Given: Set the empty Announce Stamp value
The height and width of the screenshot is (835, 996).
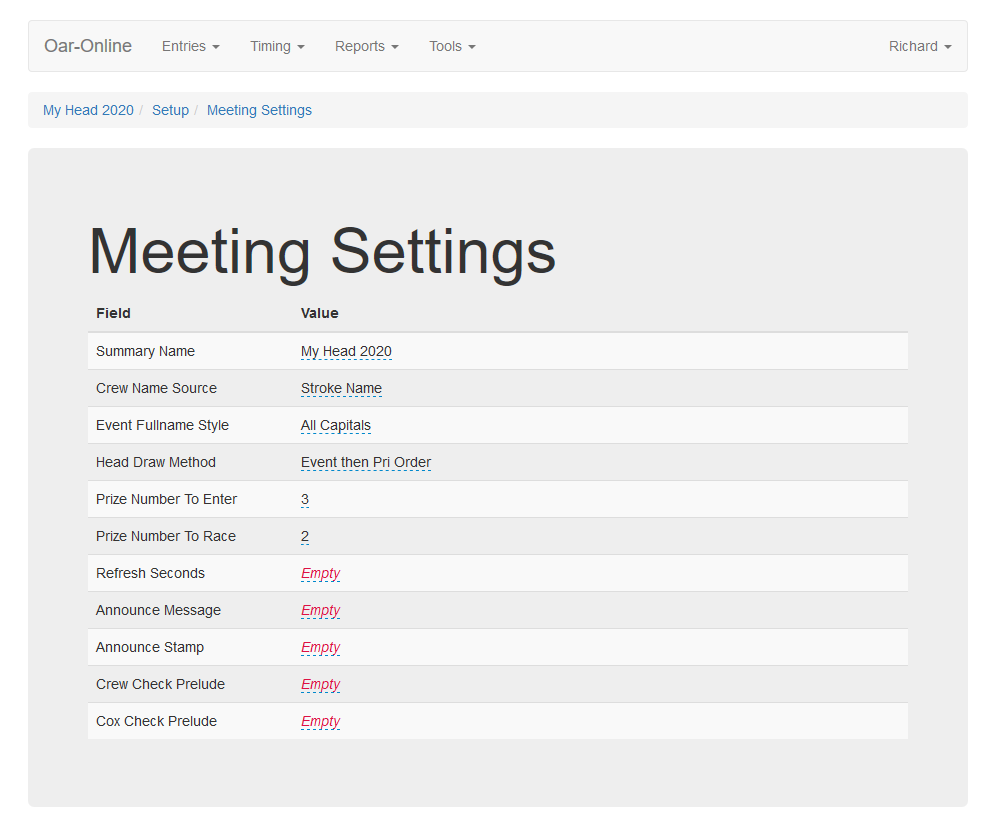Looking at the screenshot, I should click(320, 647).
